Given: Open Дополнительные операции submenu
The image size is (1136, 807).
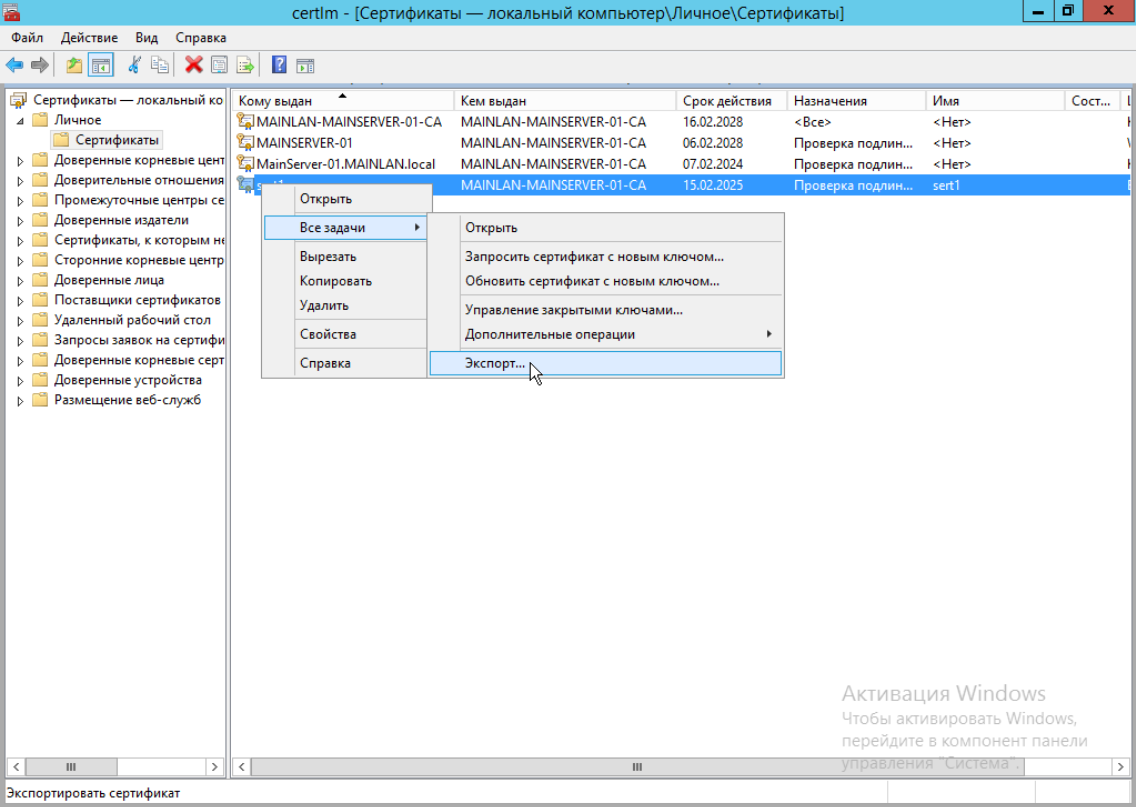Looking at the screenshot, I should click(x=550, y=334).
